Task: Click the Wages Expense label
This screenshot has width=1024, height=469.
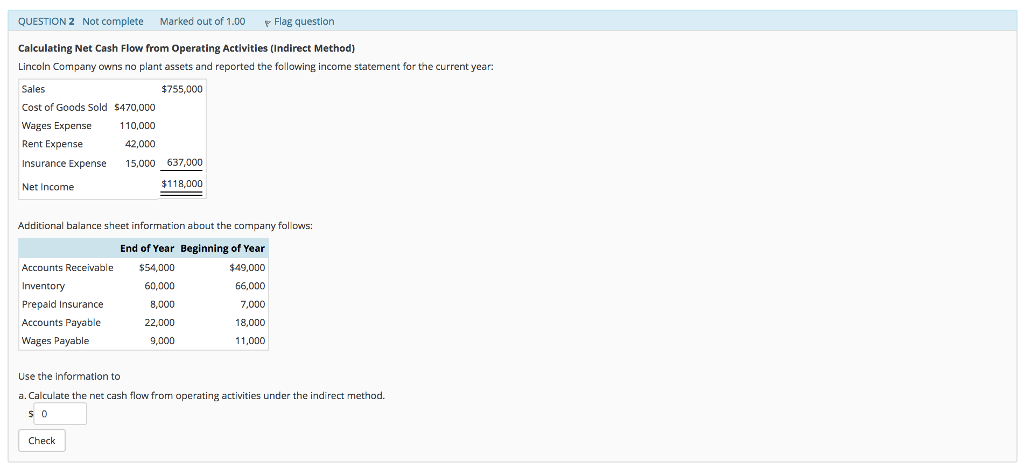Action: (x=56, y=125)
